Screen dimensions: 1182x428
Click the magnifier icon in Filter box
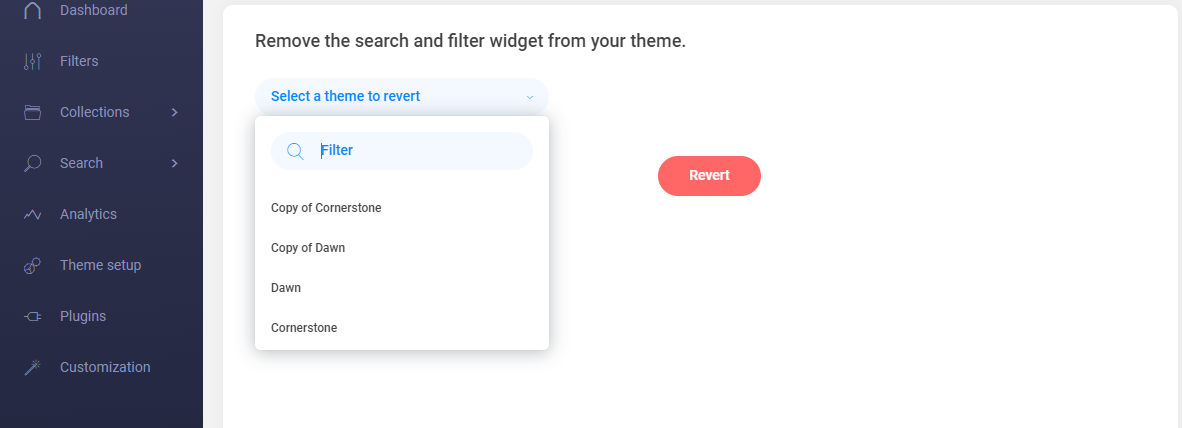[296, 151]
